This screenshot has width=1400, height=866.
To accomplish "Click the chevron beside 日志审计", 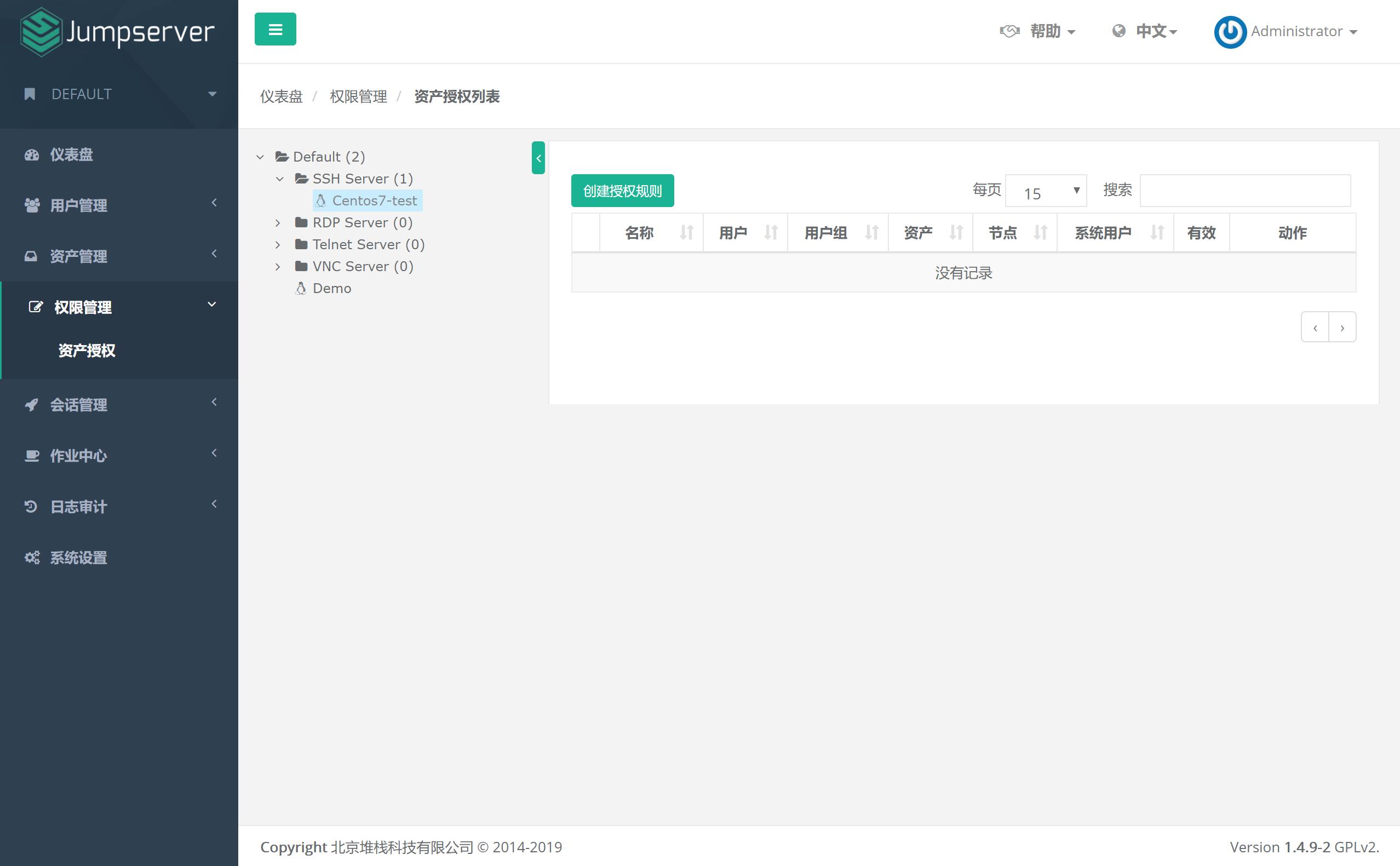I will (x=214, y=504).
